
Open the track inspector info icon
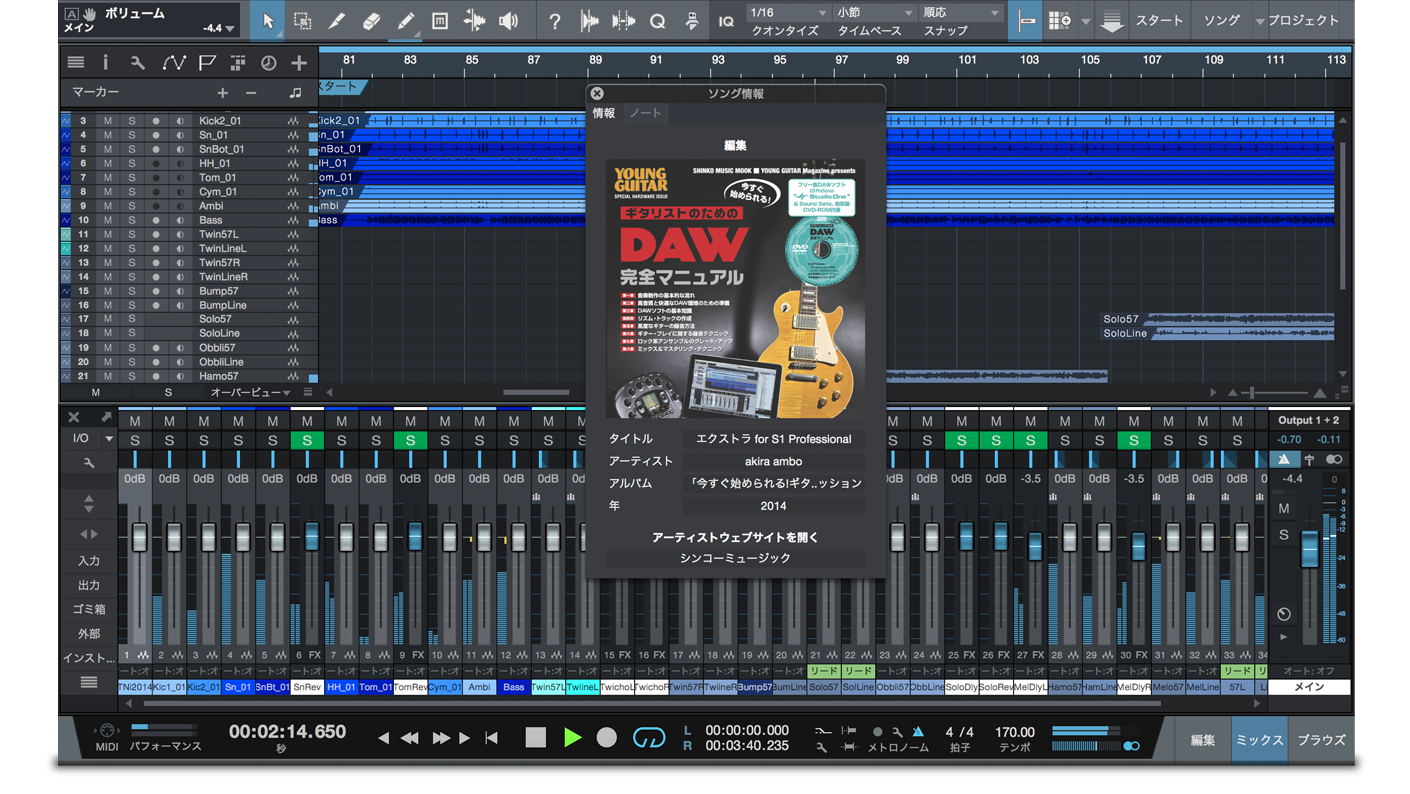tap(105, 63)
